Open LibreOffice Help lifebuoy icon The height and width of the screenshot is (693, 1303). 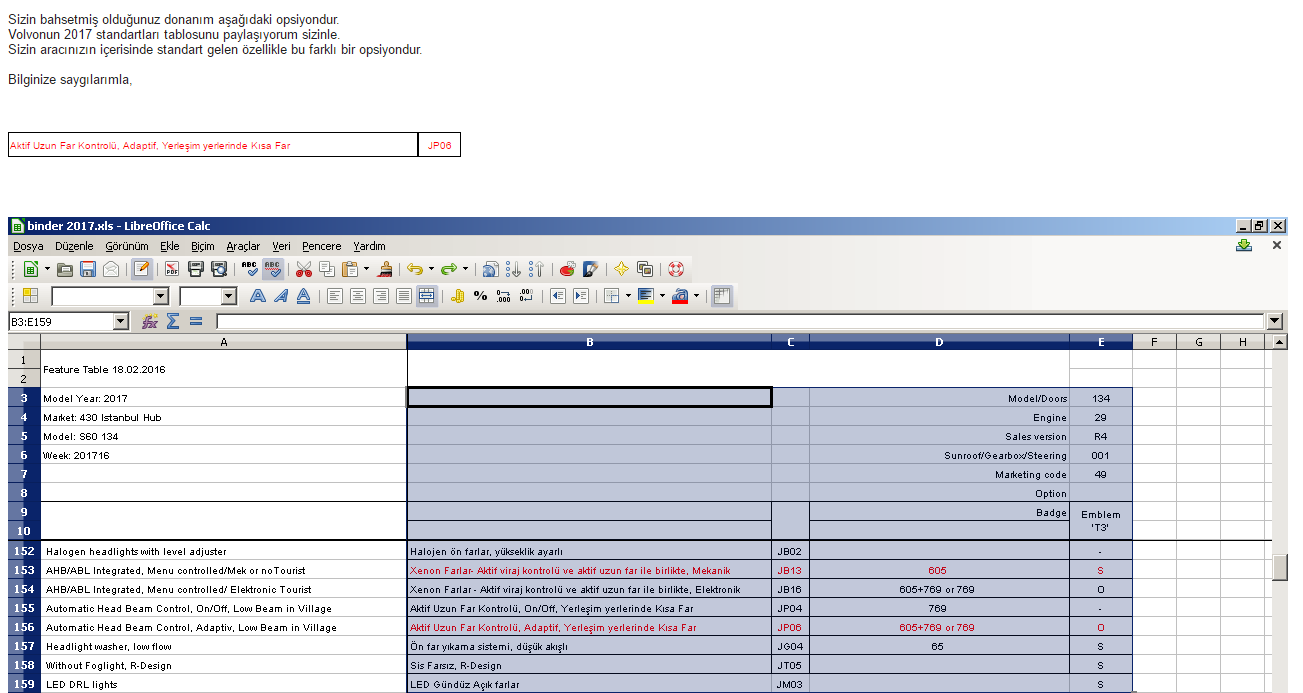tap(675, 269)
